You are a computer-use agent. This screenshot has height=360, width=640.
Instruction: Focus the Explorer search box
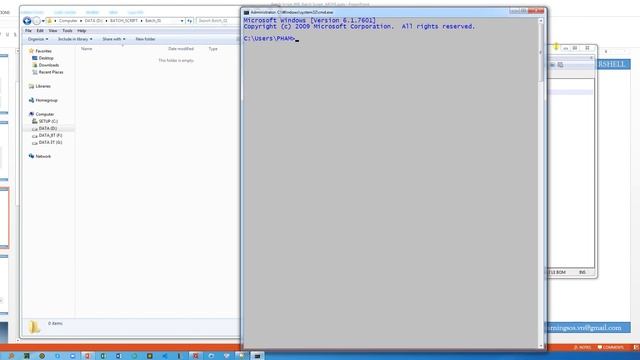[217, 20]
